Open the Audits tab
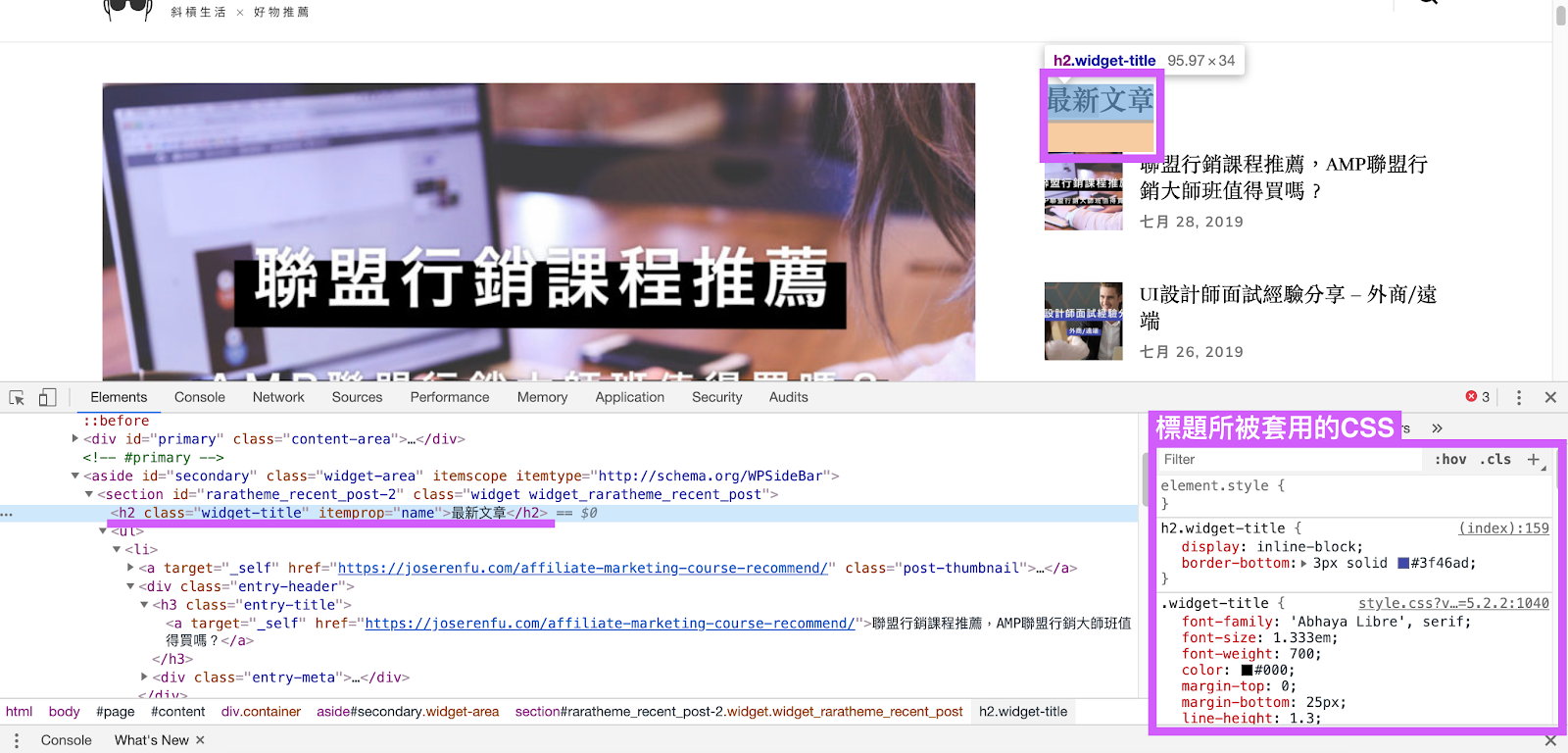This screenshot has width=1568, height=753. tap(788, 397)
